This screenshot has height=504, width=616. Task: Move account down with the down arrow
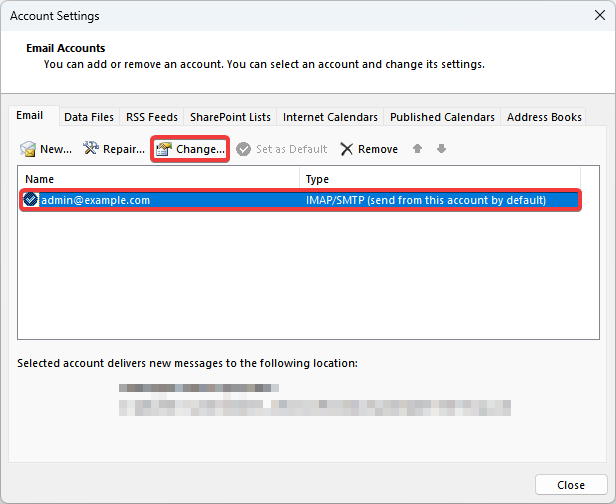pos(441,149)
